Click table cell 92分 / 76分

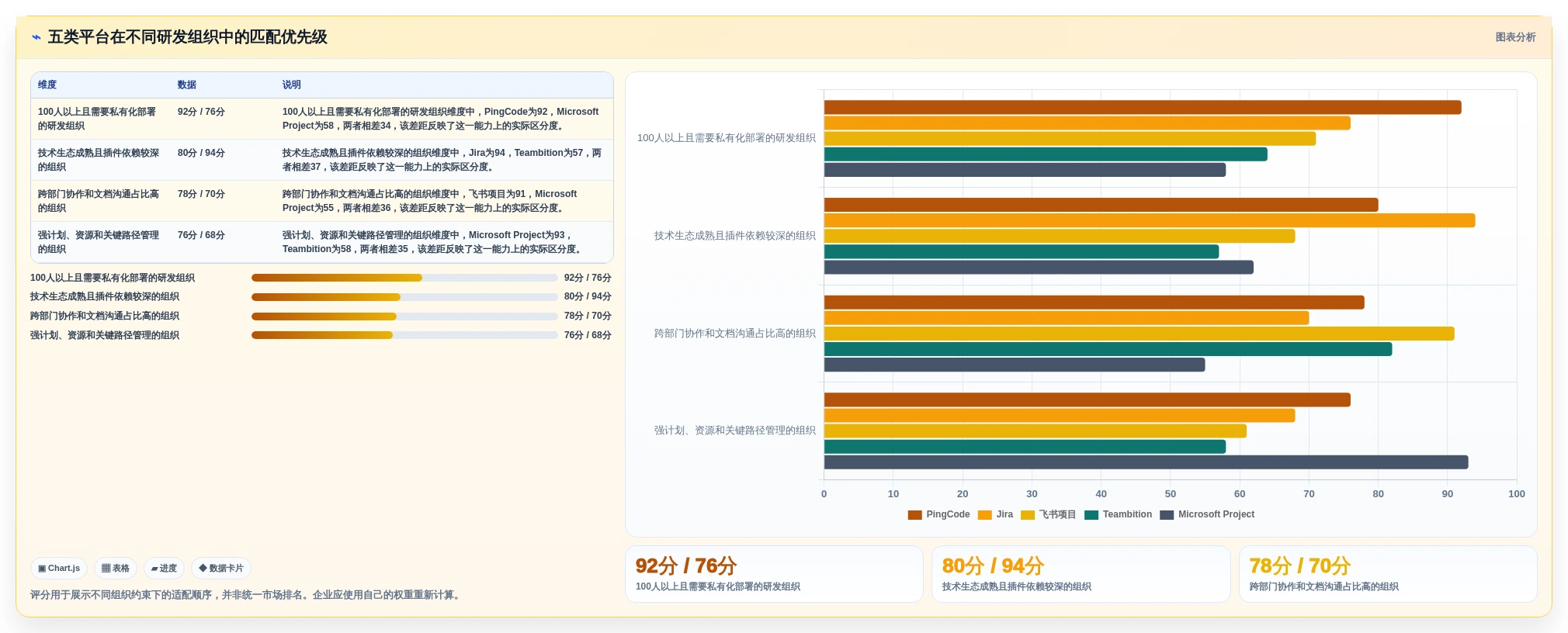[201, 112]
